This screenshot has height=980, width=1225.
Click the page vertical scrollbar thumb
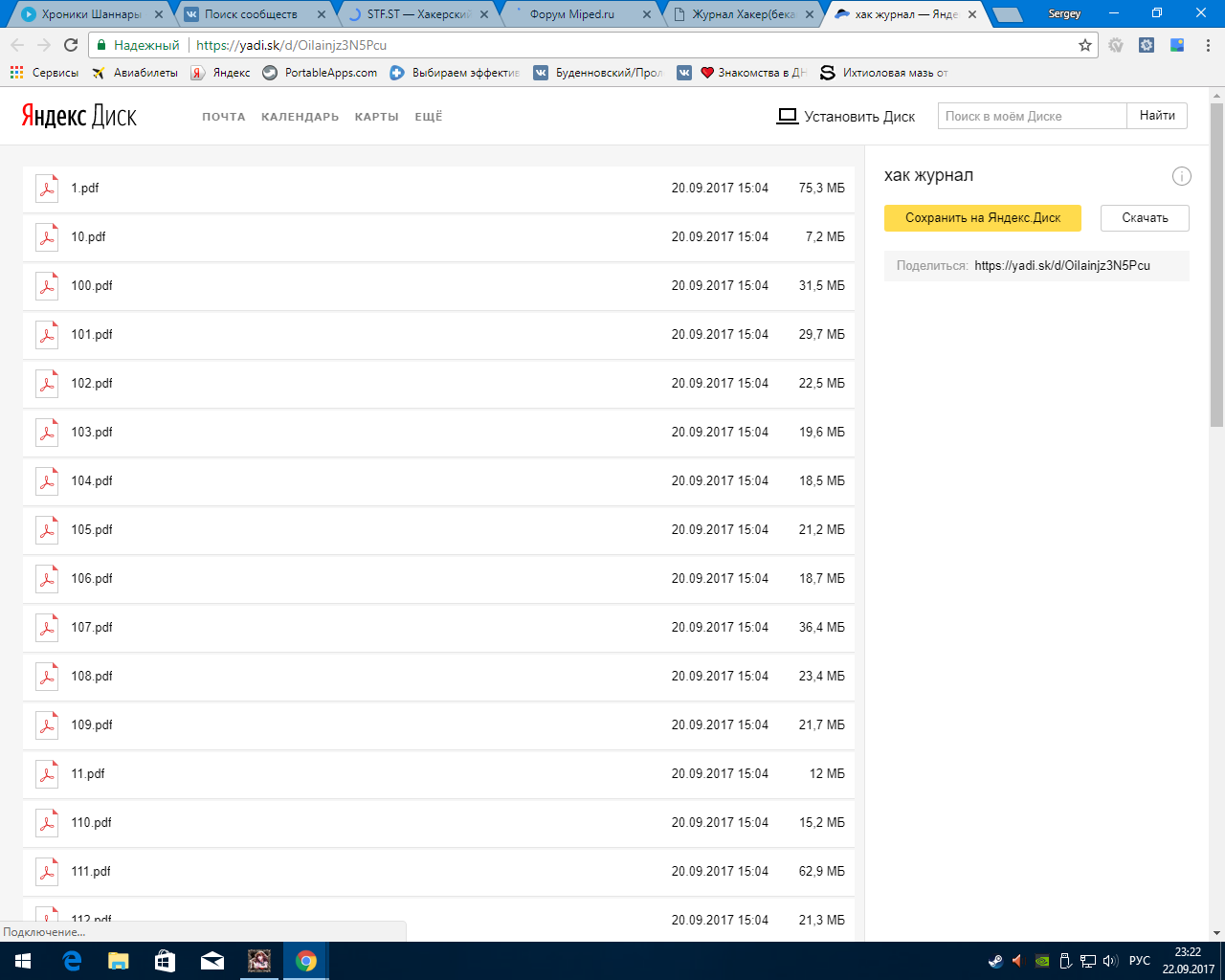tap(1217, 263)
